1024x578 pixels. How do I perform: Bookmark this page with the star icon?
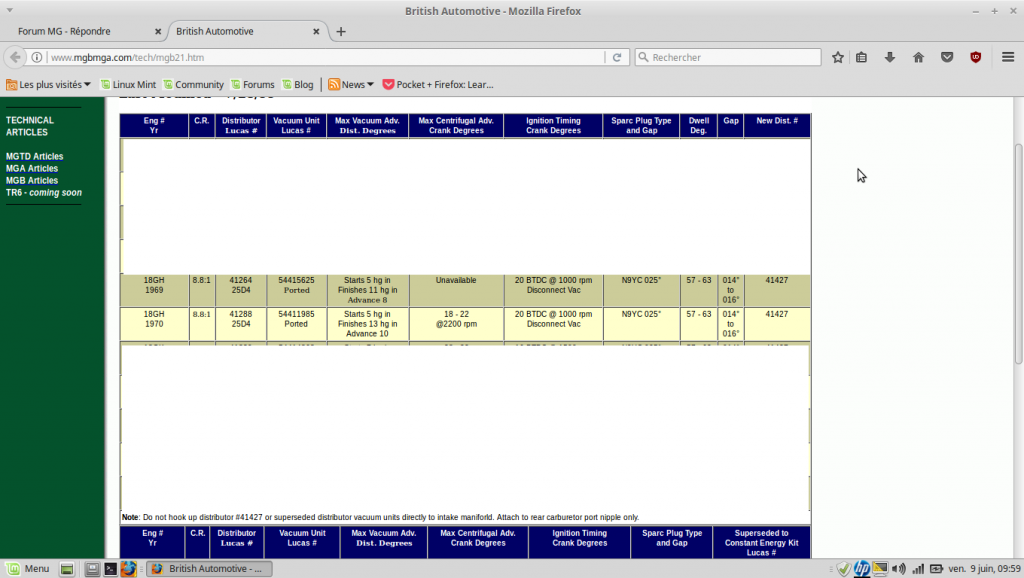(838, 57)
